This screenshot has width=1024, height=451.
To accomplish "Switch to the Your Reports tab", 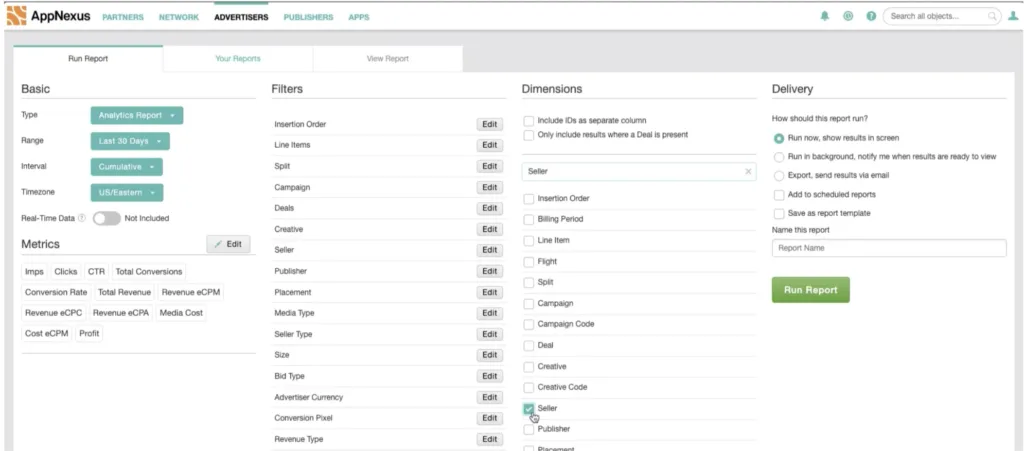I will [238, 59].
